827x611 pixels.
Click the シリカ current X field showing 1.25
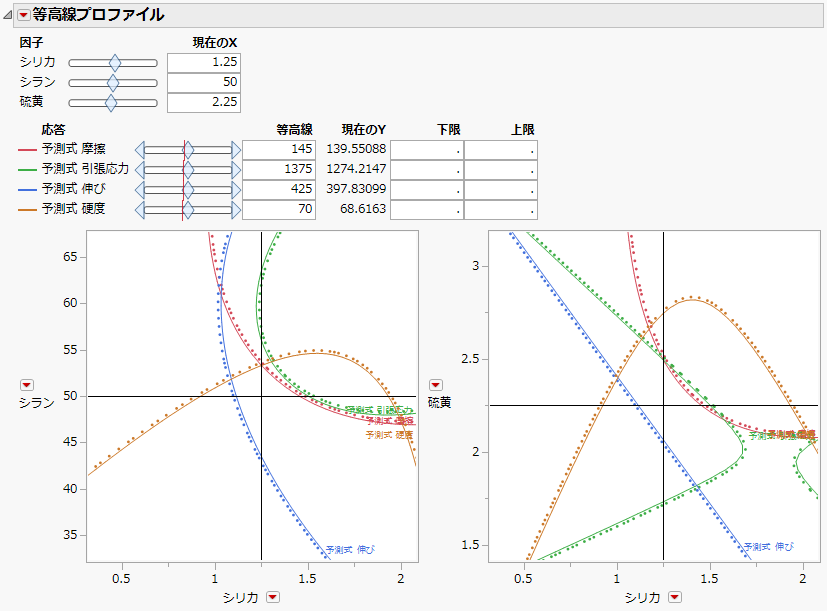[204, 63]
